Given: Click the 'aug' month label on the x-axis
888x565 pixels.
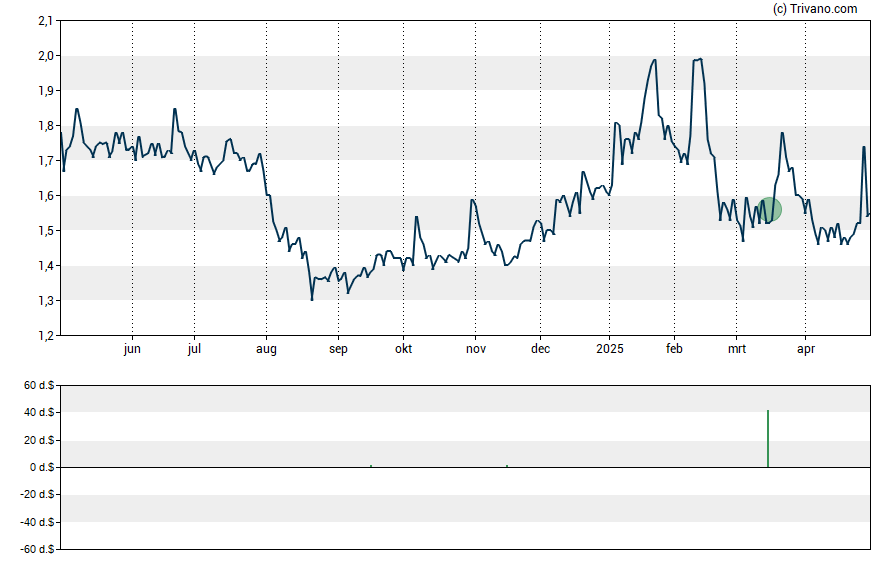Looking at the screenshot, I should (x=266, y=349).
